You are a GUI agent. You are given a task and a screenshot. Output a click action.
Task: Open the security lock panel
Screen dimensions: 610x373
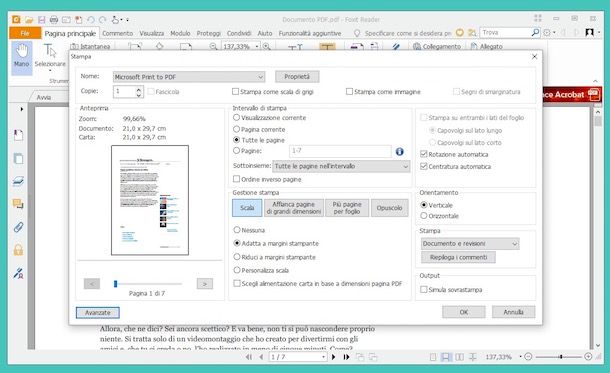18,250
